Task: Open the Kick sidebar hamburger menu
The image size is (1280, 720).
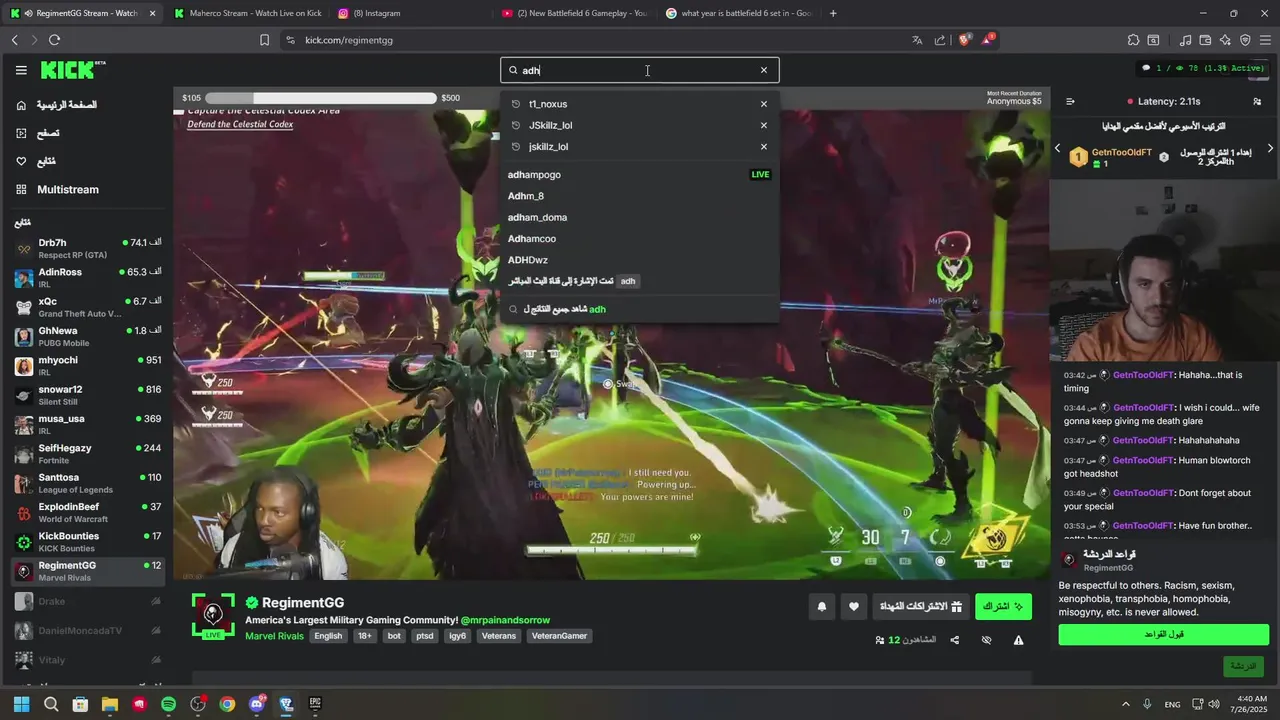Action: pyautogui.click(x=21, y=70)
